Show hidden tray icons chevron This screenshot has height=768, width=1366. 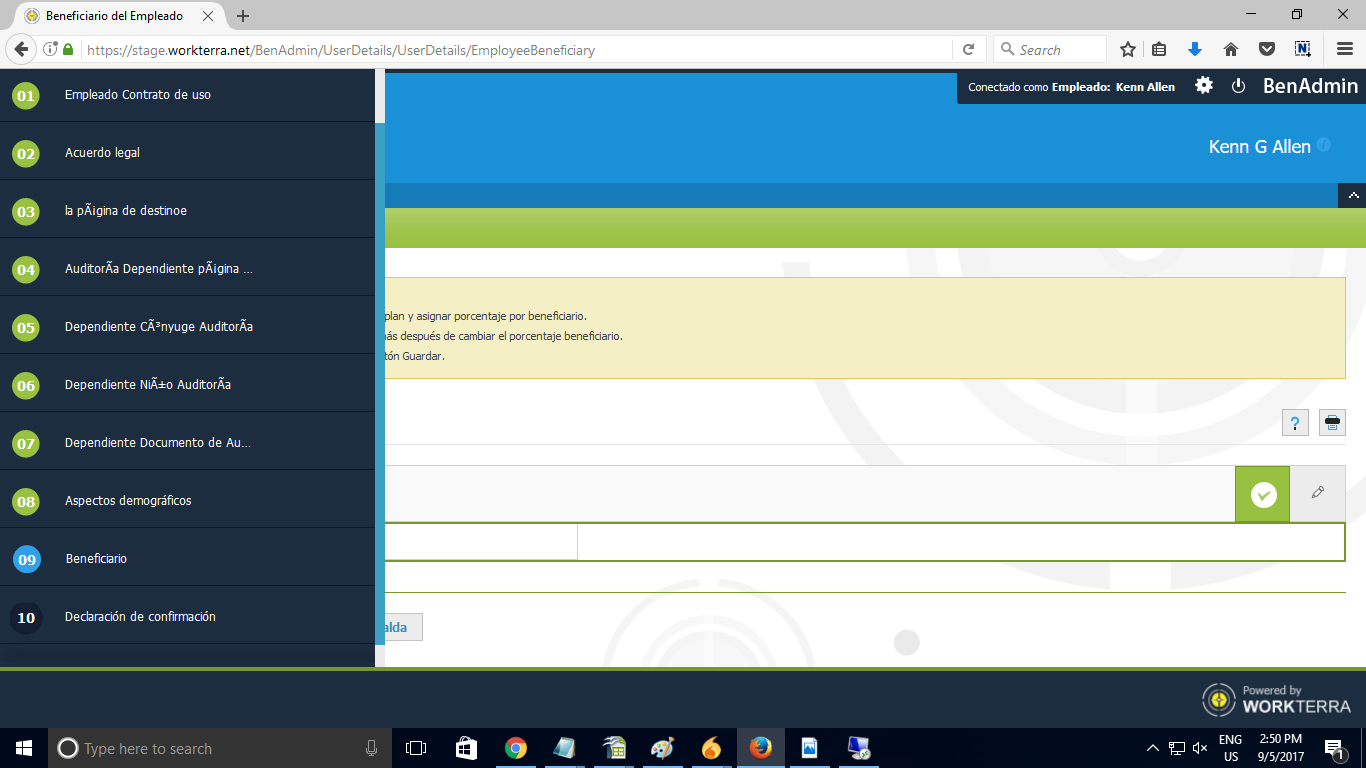(1152, 748)
